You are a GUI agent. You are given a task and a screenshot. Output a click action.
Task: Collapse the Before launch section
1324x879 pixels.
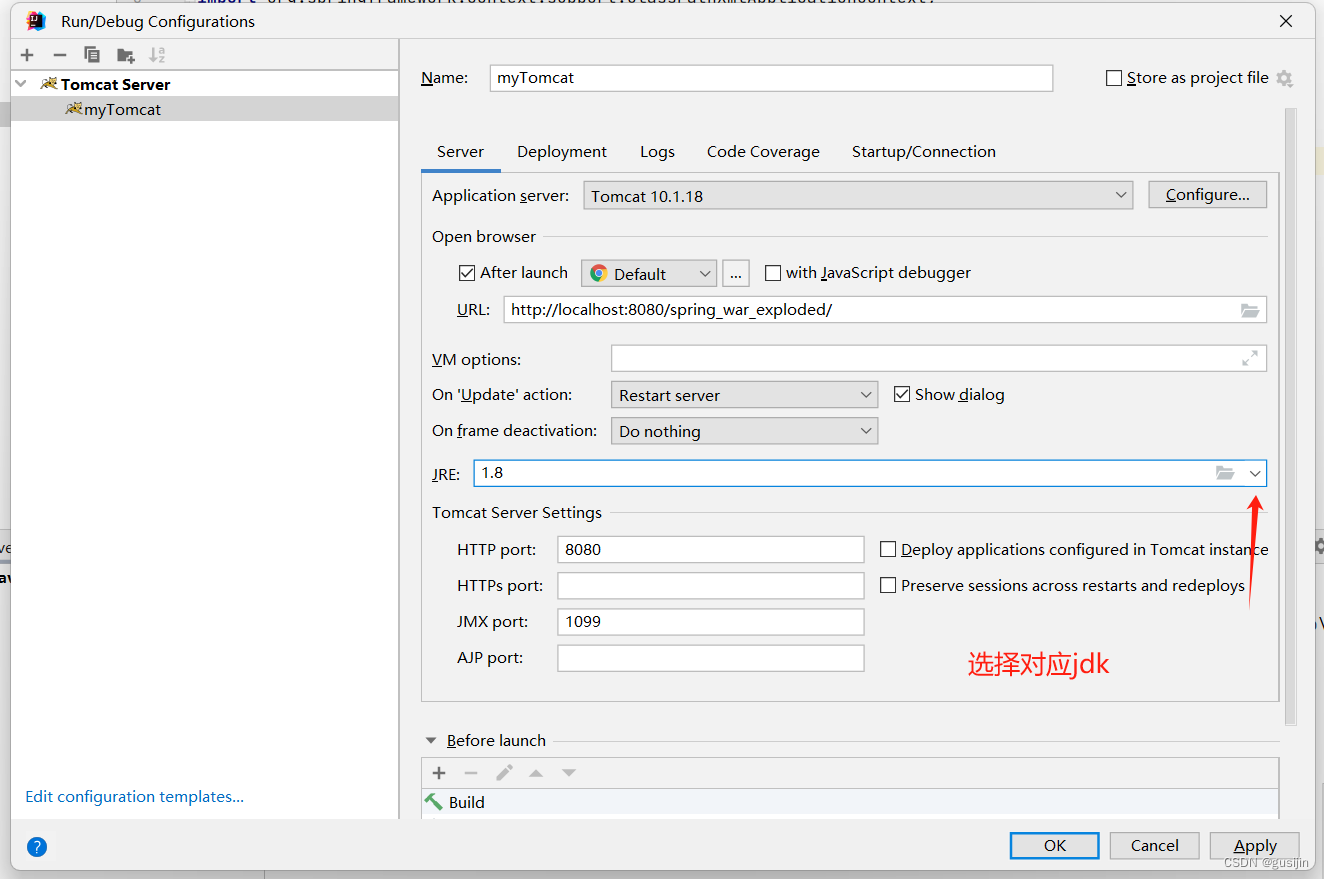click(x=431, y=741)
